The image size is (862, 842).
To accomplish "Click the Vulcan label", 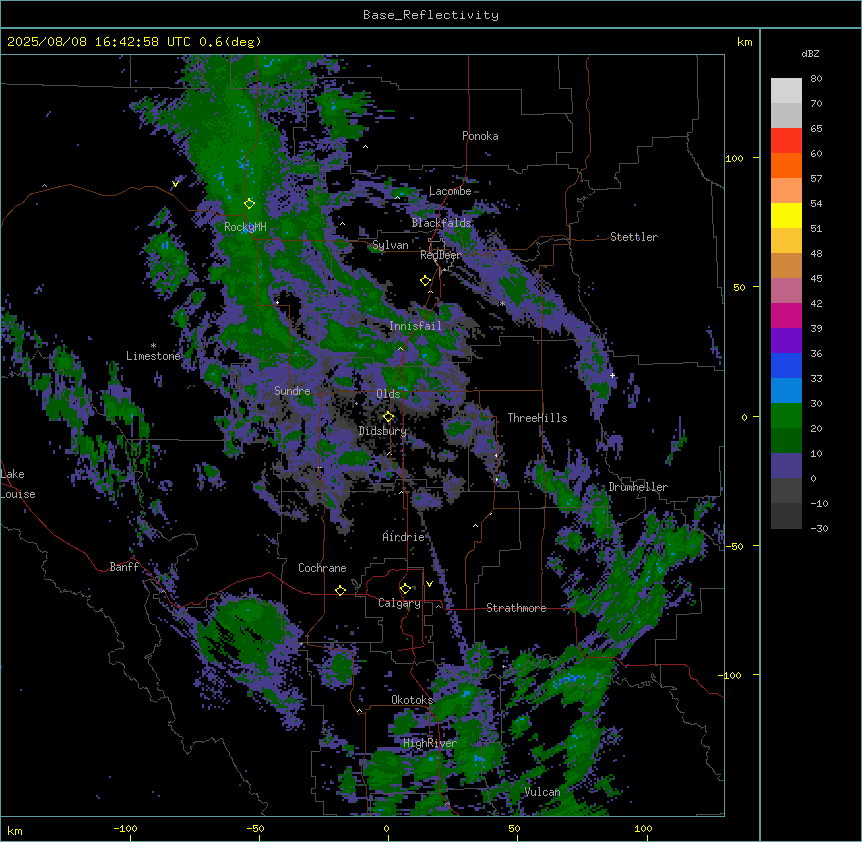I will [542, 792].
